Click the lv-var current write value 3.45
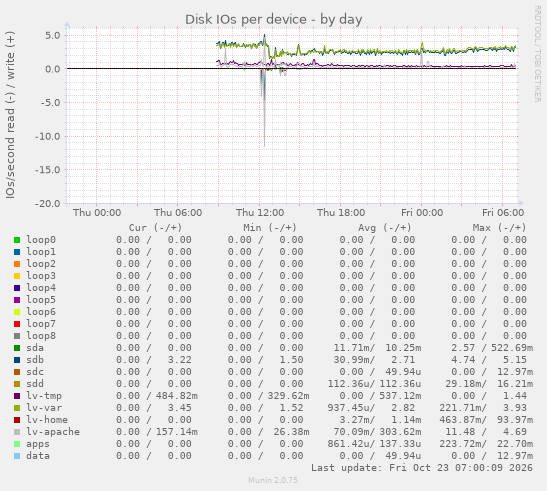The width and height of the screenshot is (547, 491). click(x=179, y=408)
